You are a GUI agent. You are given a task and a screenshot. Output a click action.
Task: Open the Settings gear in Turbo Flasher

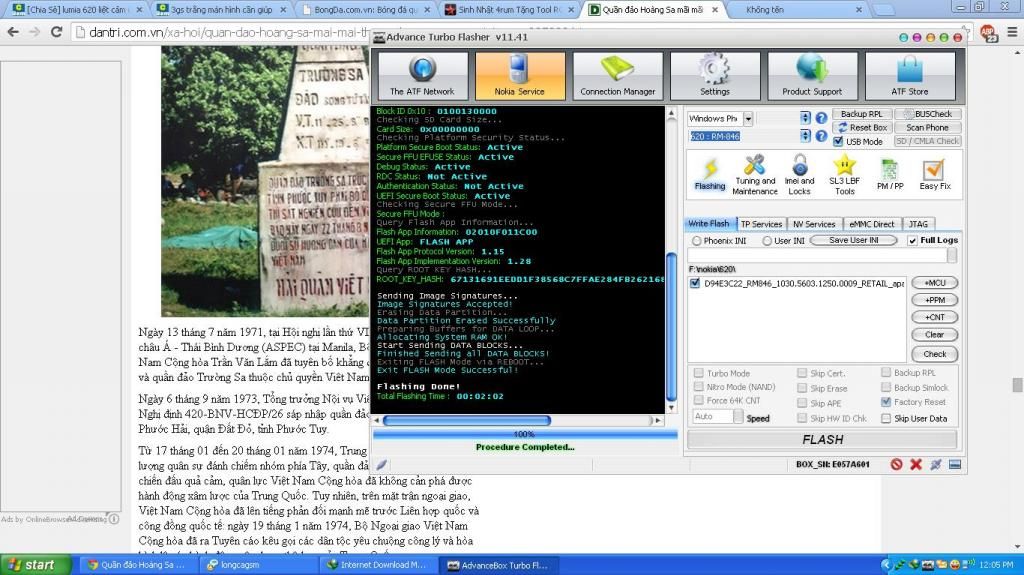pos(715,76)
